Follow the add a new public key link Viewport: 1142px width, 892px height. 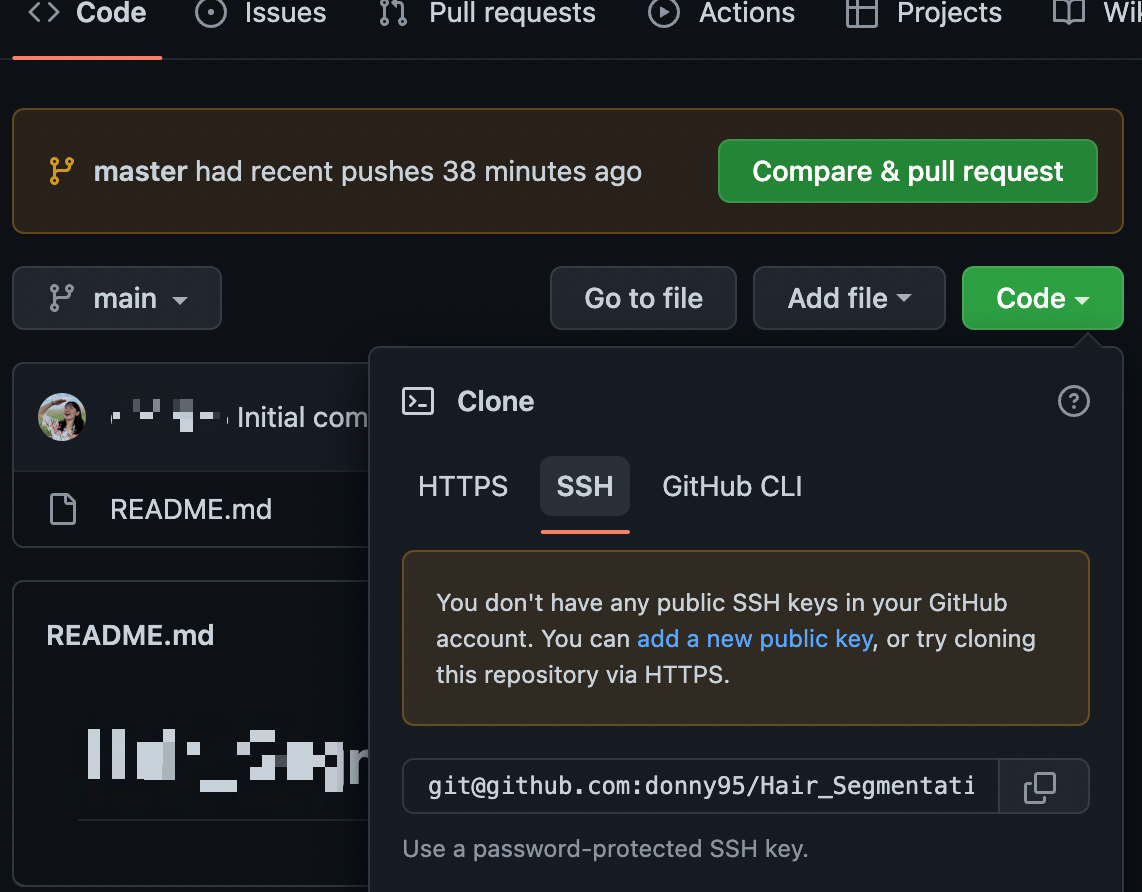(x=755, y=639)
